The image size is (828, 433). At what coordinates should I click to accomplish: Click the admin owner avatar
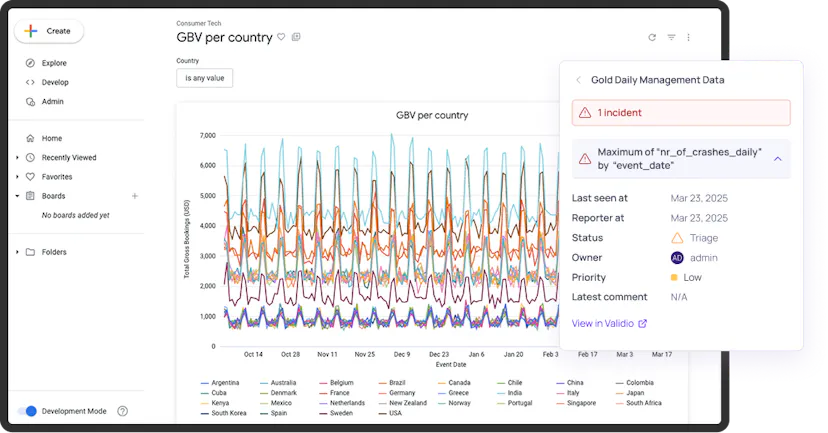pyautogui.click(x=677, y=258)
